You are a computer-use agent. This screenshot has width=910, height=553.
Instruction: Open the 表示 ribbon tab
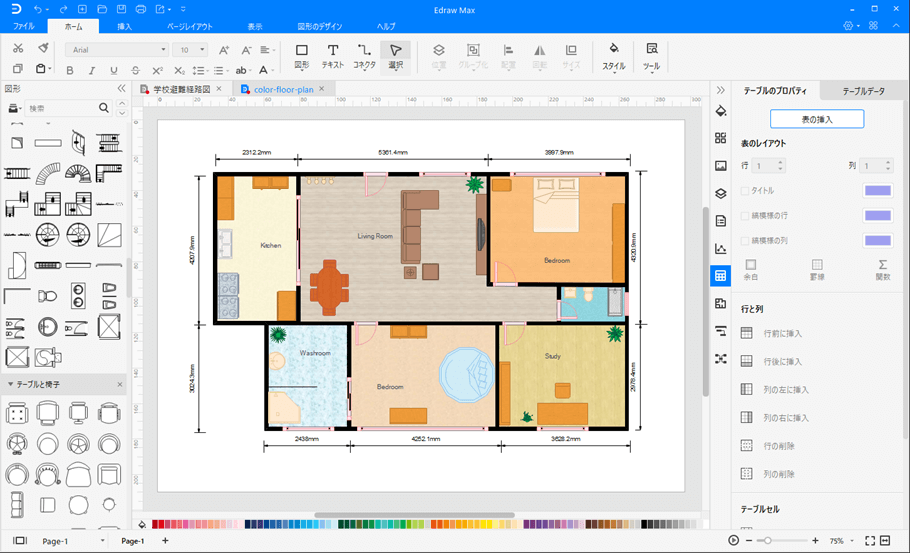pos(255,26)
